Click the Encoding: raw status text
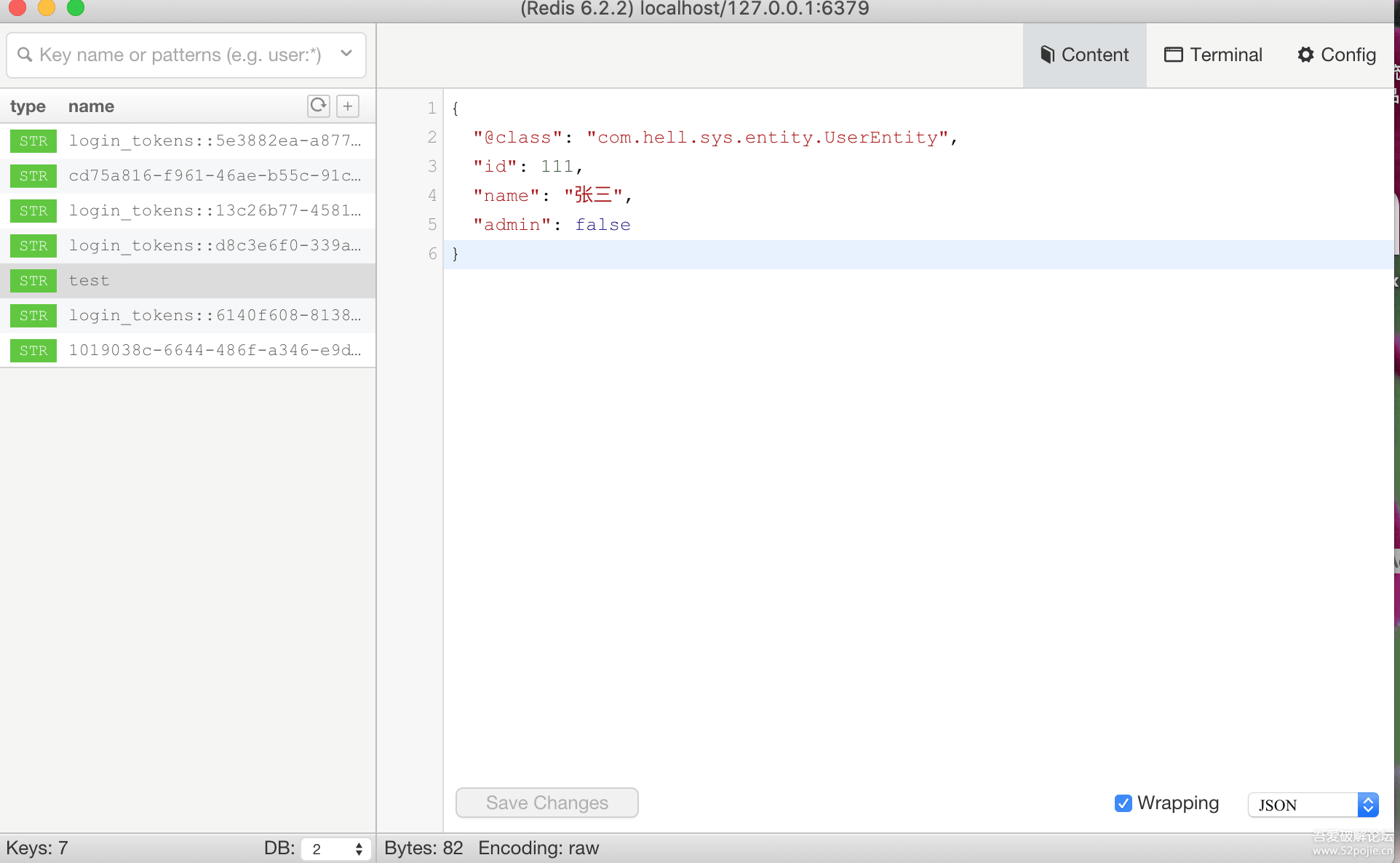This screenshot has width=1400, height=863. click(538, 848)
